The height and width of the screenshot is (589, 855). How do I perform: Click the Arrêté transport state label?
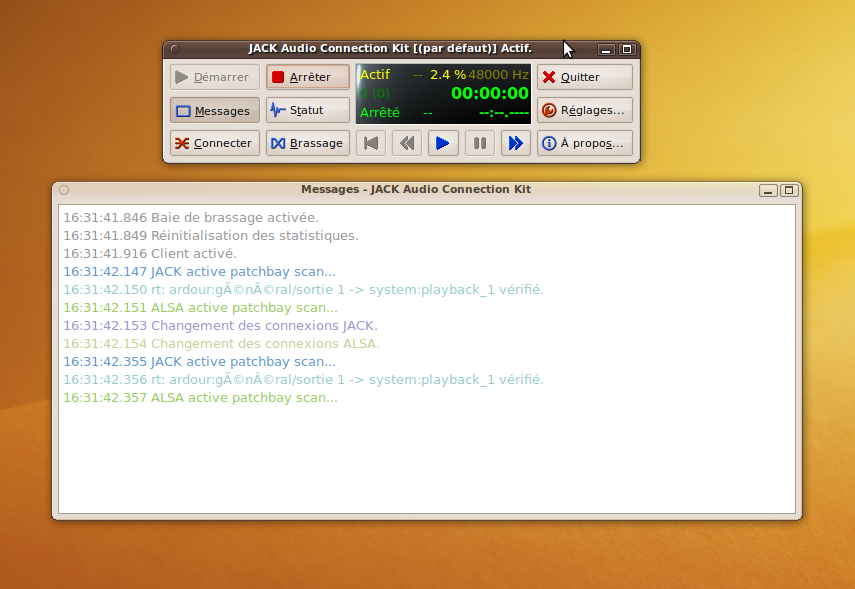[x=380, y=112]
